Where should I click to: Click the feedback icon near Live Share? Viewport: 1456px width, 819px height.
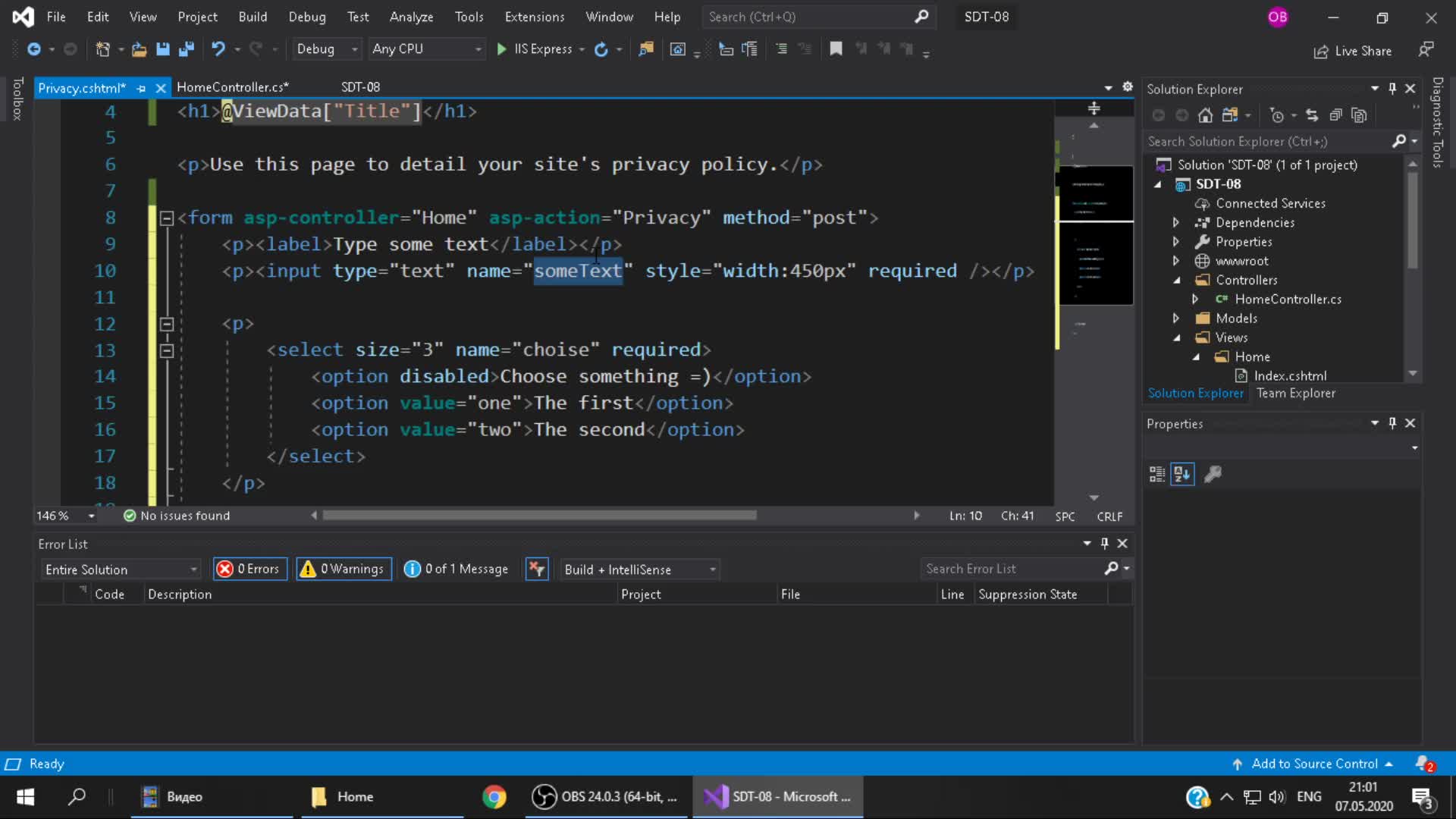click(1426, 50)
